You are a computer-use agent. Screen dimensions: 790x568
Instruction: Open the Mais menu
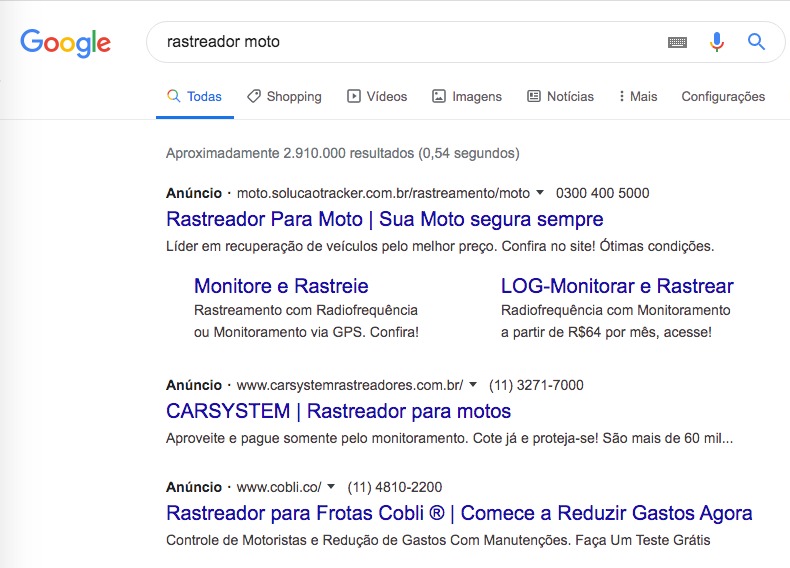click(x=638, y=96)
